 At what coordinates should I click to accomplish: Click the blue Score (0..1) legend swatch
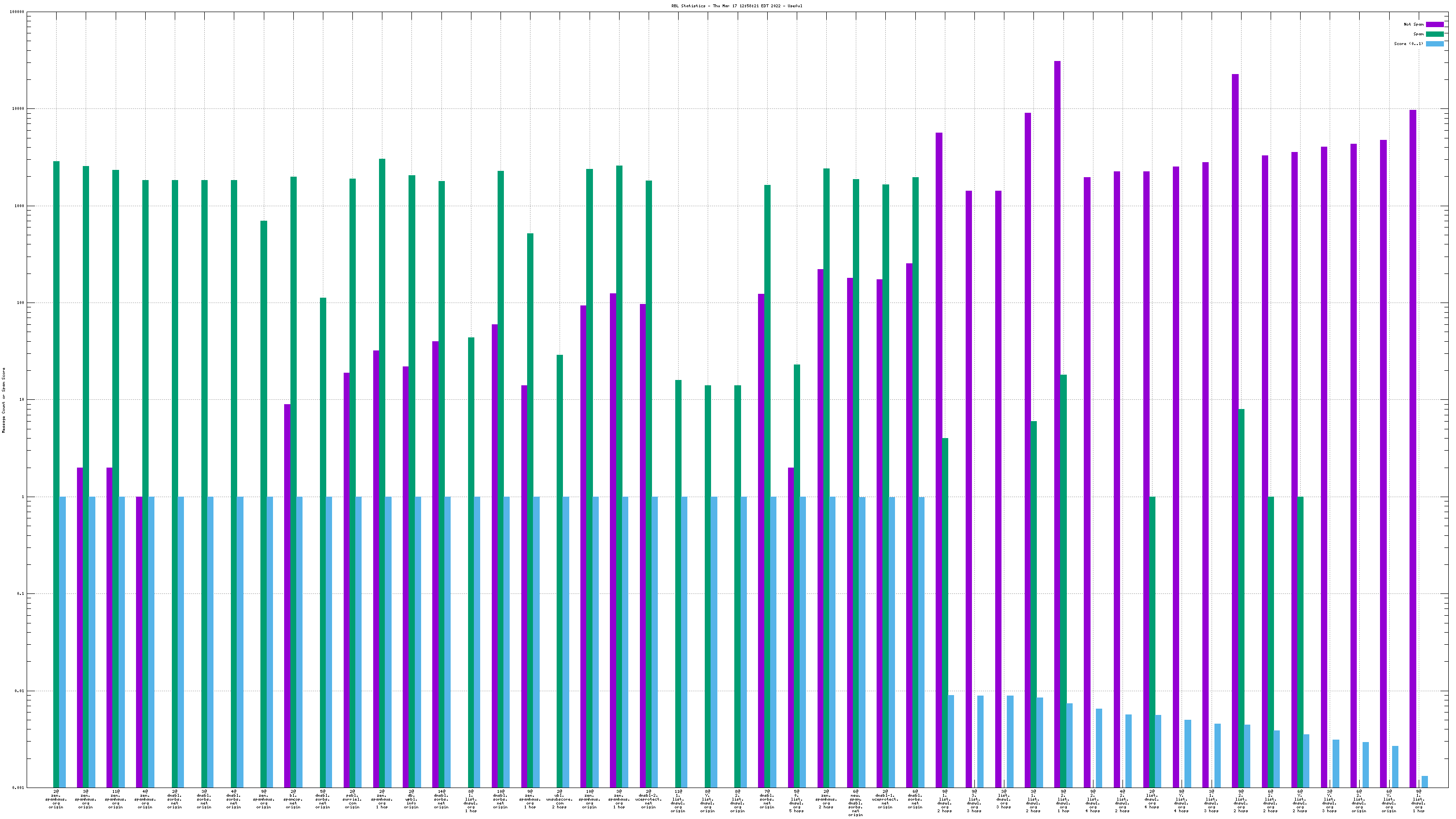(1435, 44)
